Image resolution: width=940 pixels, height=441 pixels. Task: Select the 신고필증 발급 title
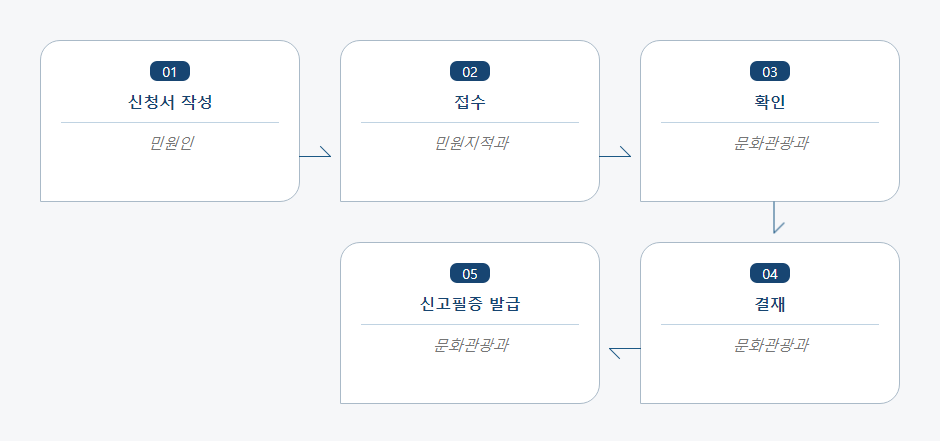tap(470, 304)
